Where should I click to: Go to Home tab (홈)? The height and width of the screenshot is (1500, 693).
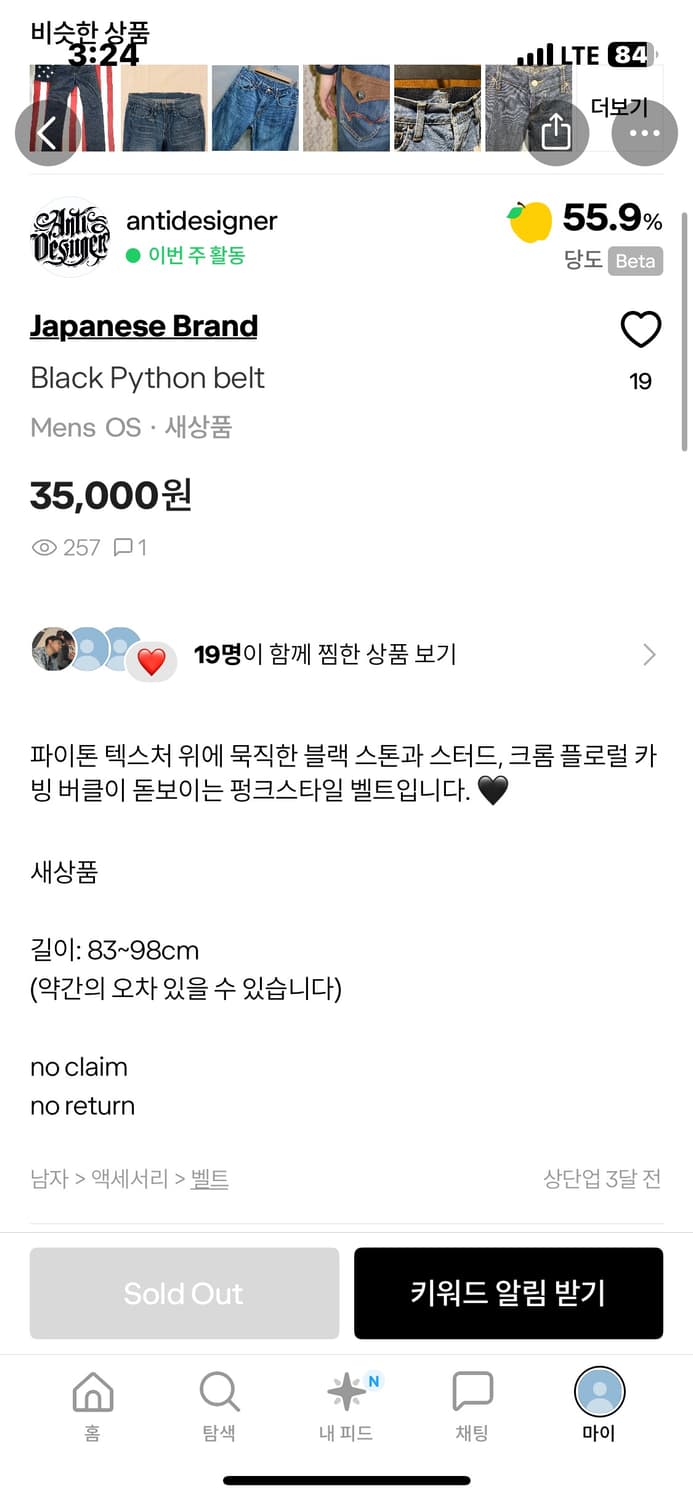point(92,1405)
